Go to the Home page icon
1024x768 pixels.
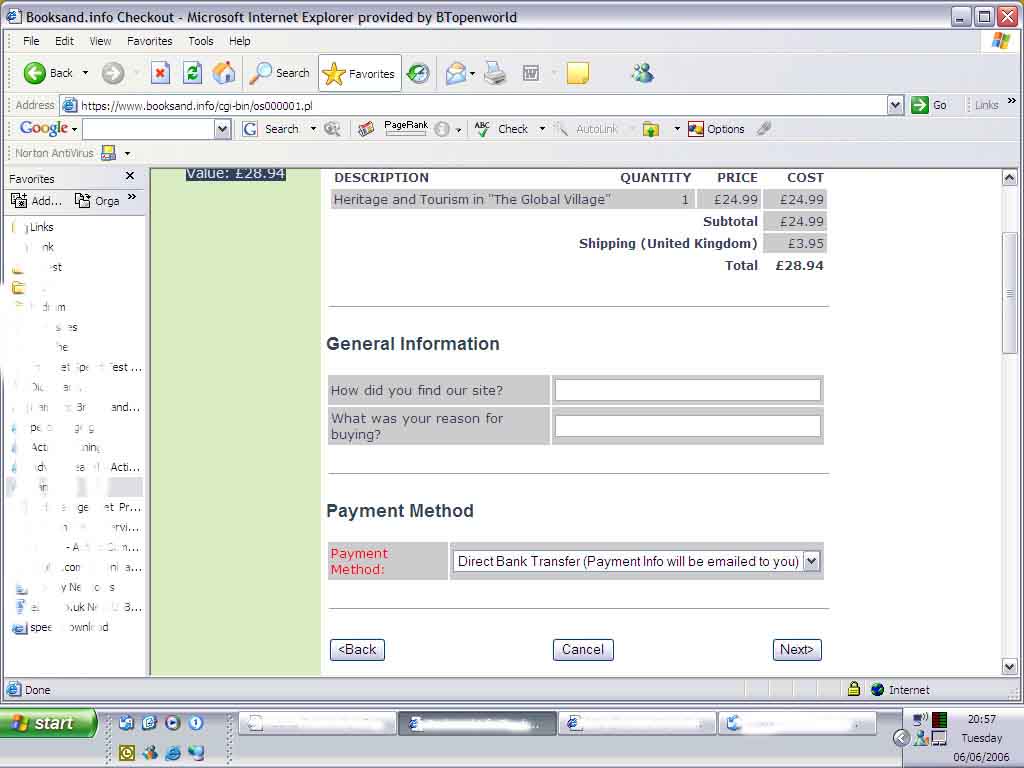[x=224, y=73]
